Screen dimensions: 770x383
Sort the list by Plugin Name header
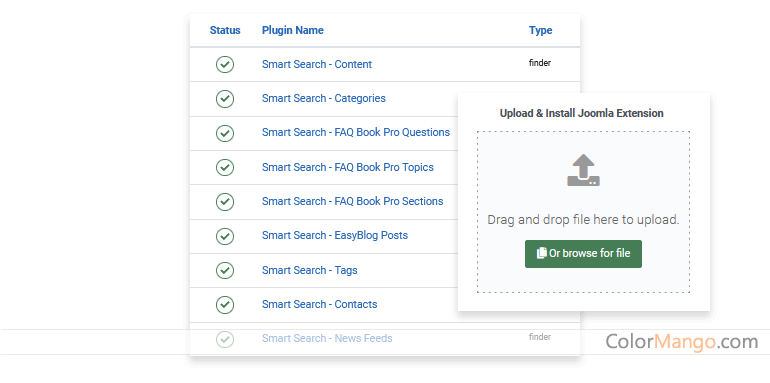(x=293, y=30)
